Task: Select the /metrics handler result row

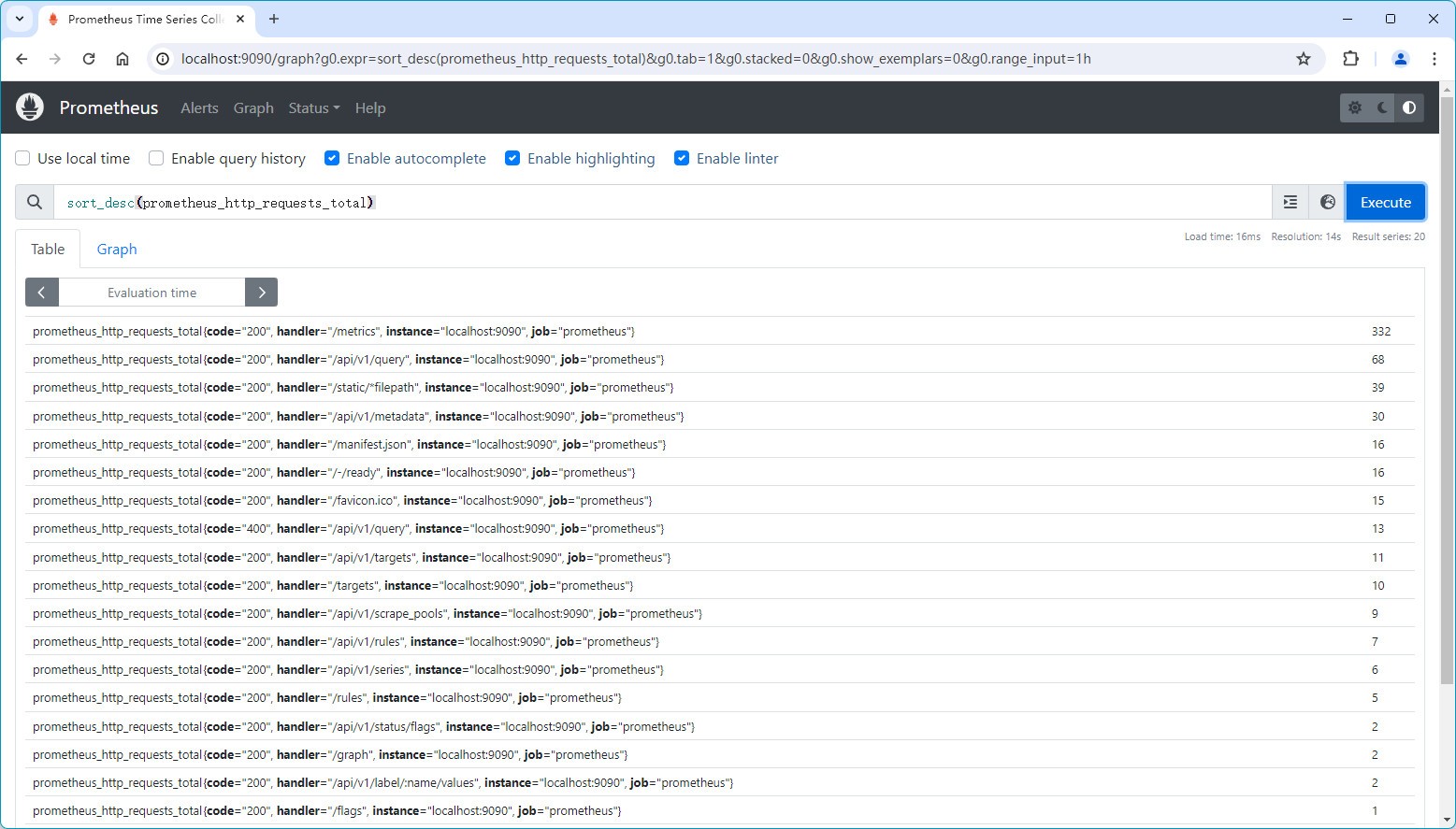Action: point(719,331)
